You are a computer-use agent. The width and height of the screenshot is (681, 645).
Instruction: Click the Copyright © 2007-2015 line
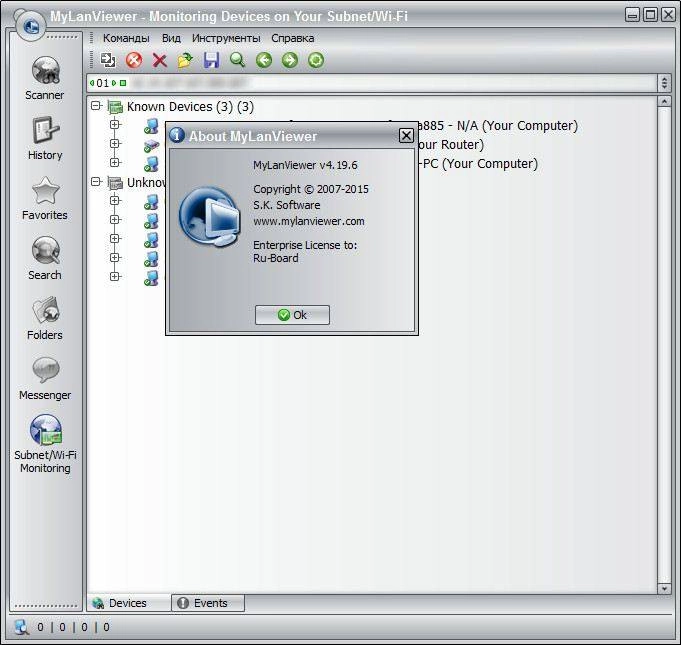tap(311, 189)
